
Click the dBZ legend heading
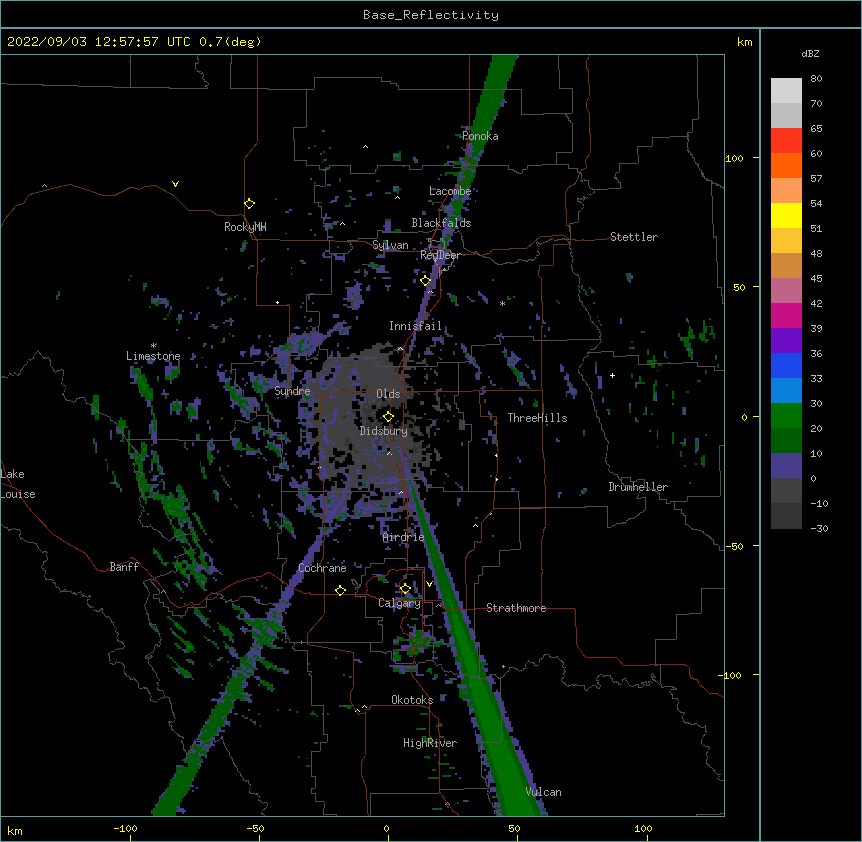(x=810, y=54)
